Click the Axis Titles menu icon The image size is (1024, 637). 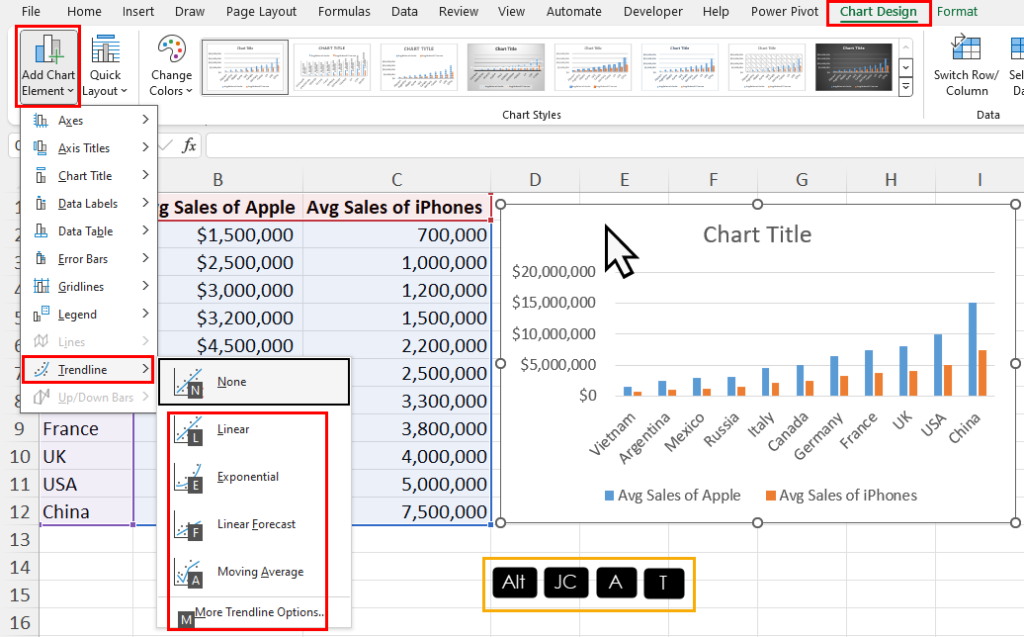coord(40,148)
